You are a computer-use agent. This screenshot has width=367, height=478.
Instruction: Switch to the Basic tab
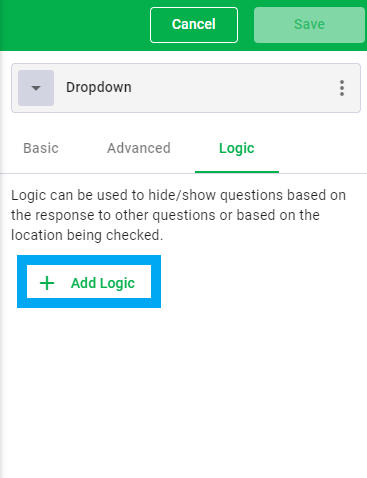(x=41, y=148)
